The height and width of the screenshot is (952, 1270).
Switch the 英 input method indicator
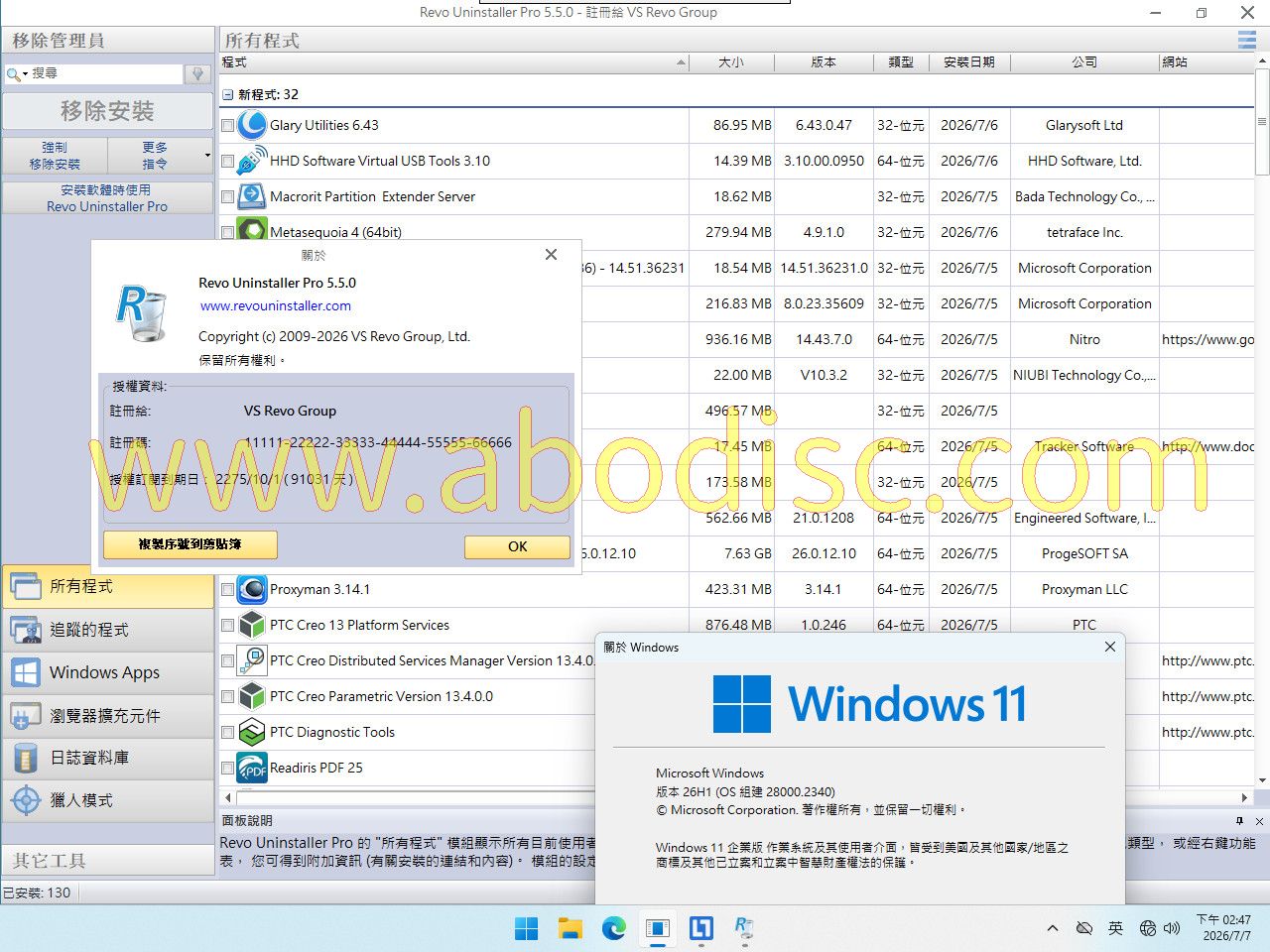click(1116, 928)
